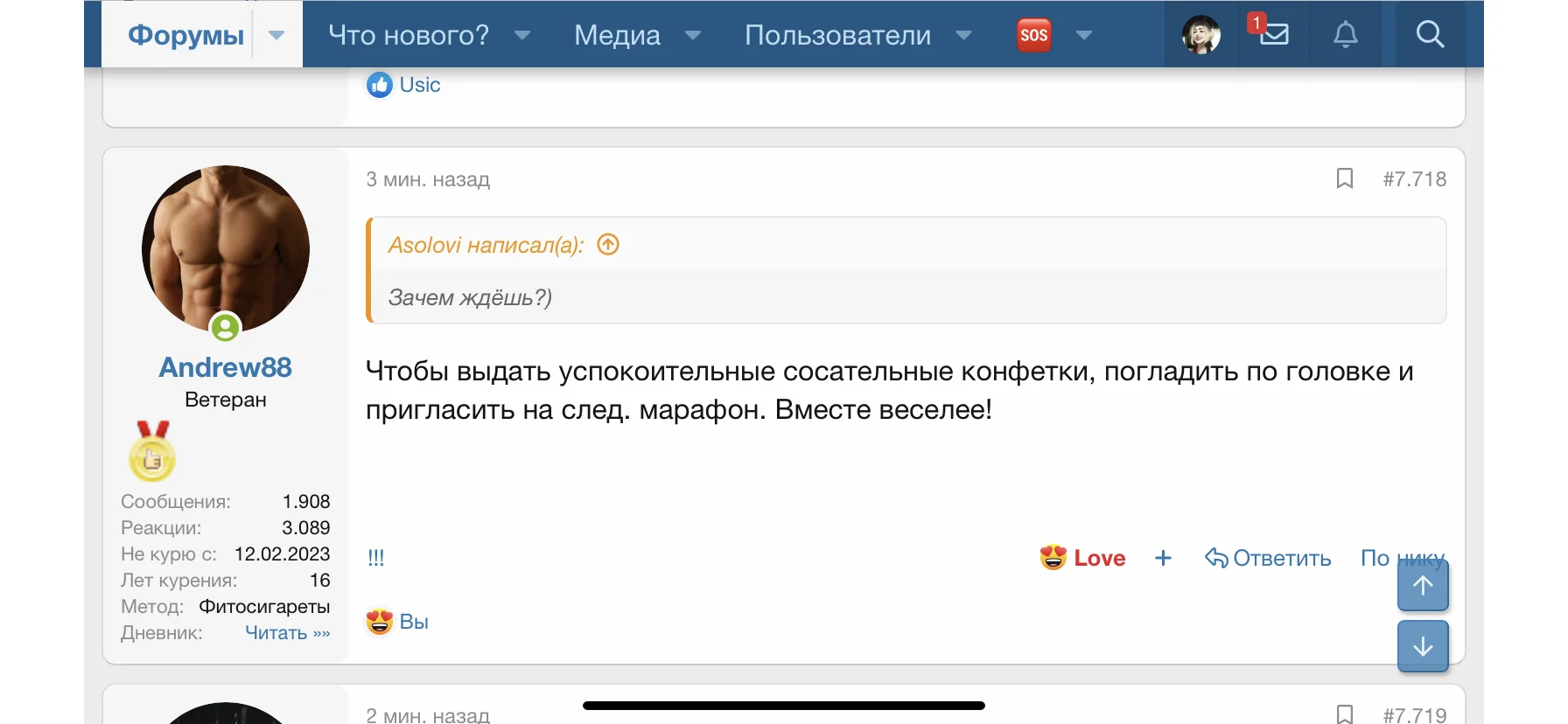The height and width of the screenshot is (724, 1568).
Task: Expand the SOS dropdown arrow
Action: pos(1084,36)
